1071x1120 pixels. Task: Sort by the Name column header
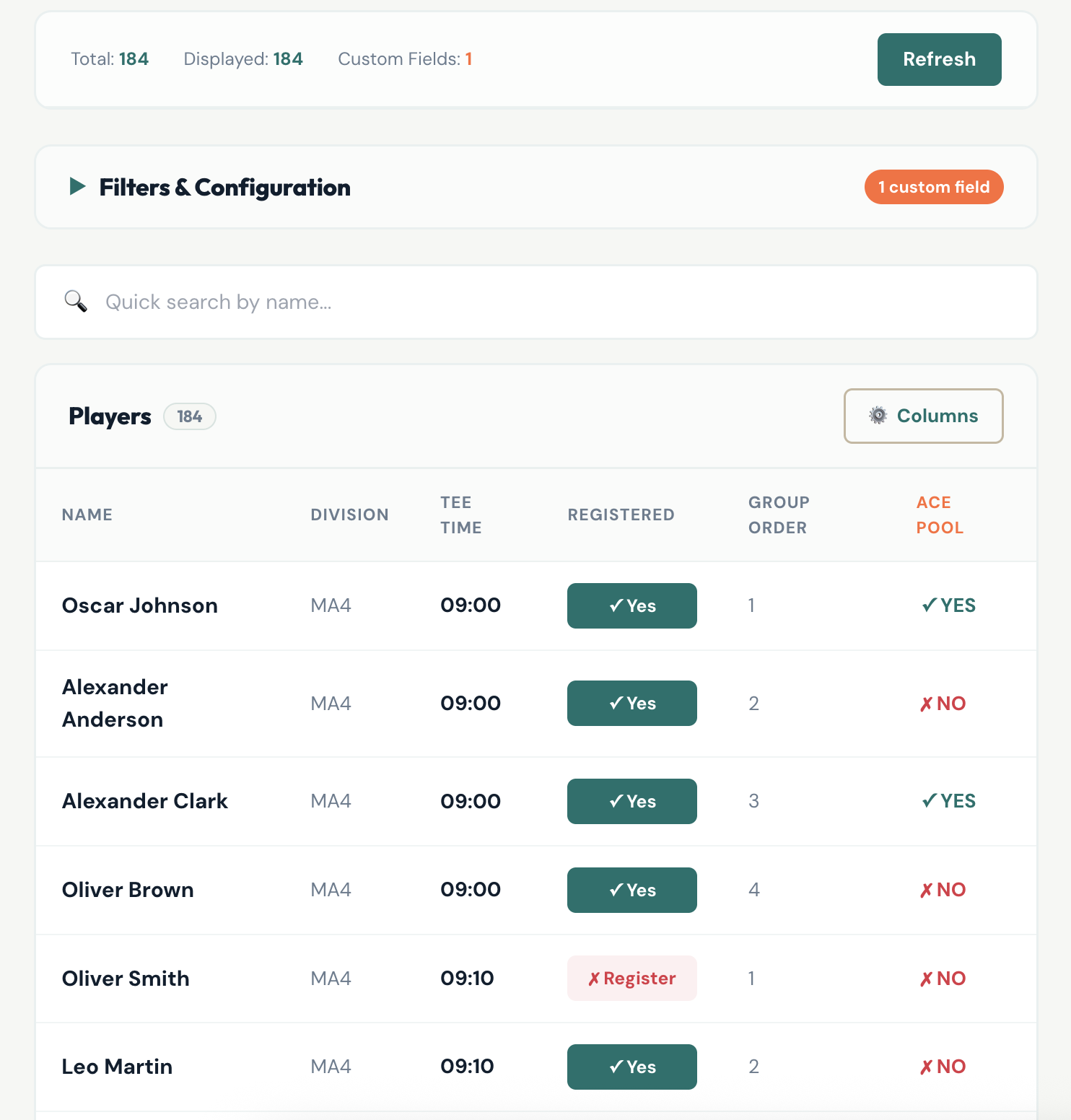[87, 515]
